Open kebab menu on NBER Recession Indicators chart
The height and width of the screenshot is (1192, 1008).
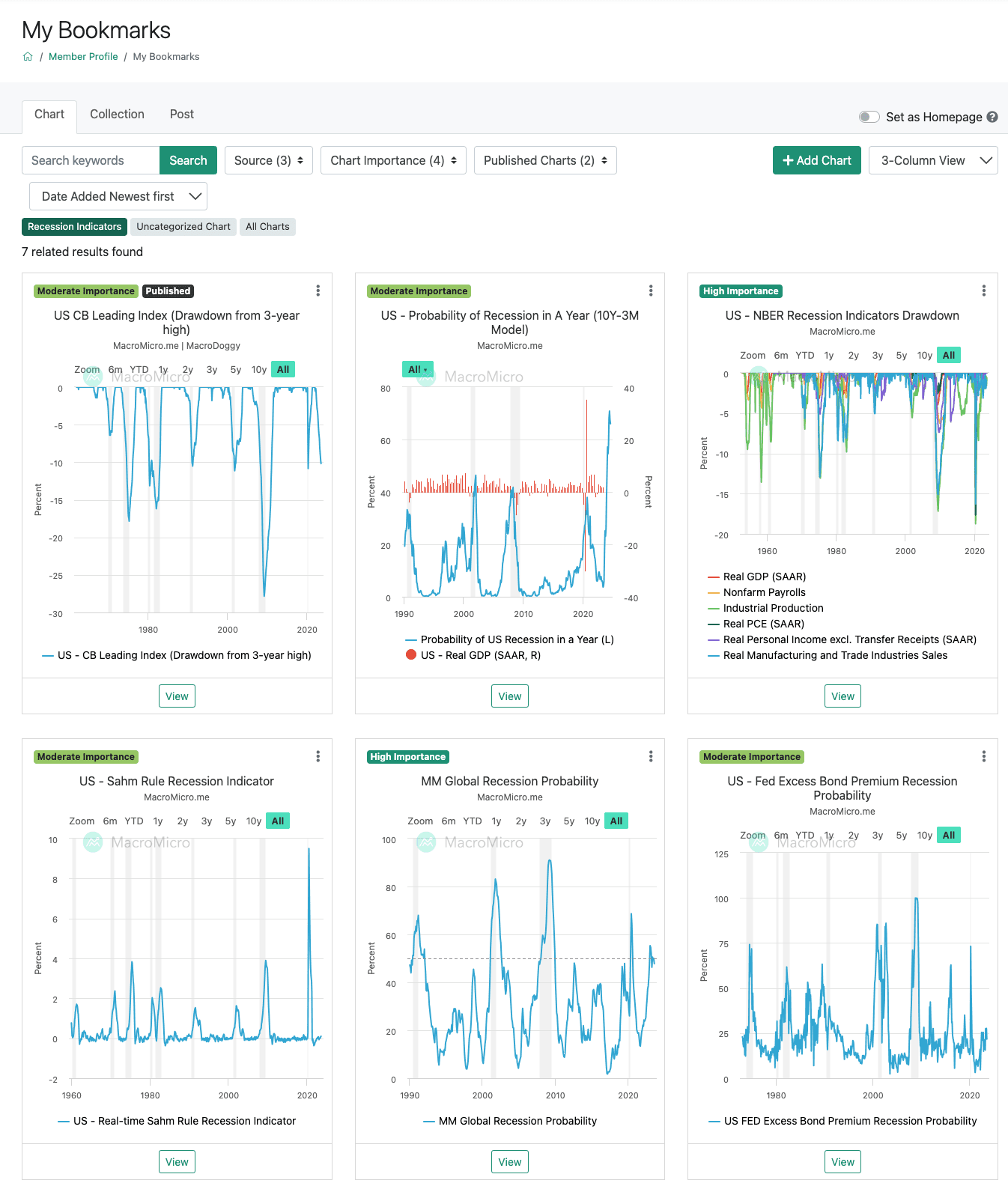pos(984,291)
